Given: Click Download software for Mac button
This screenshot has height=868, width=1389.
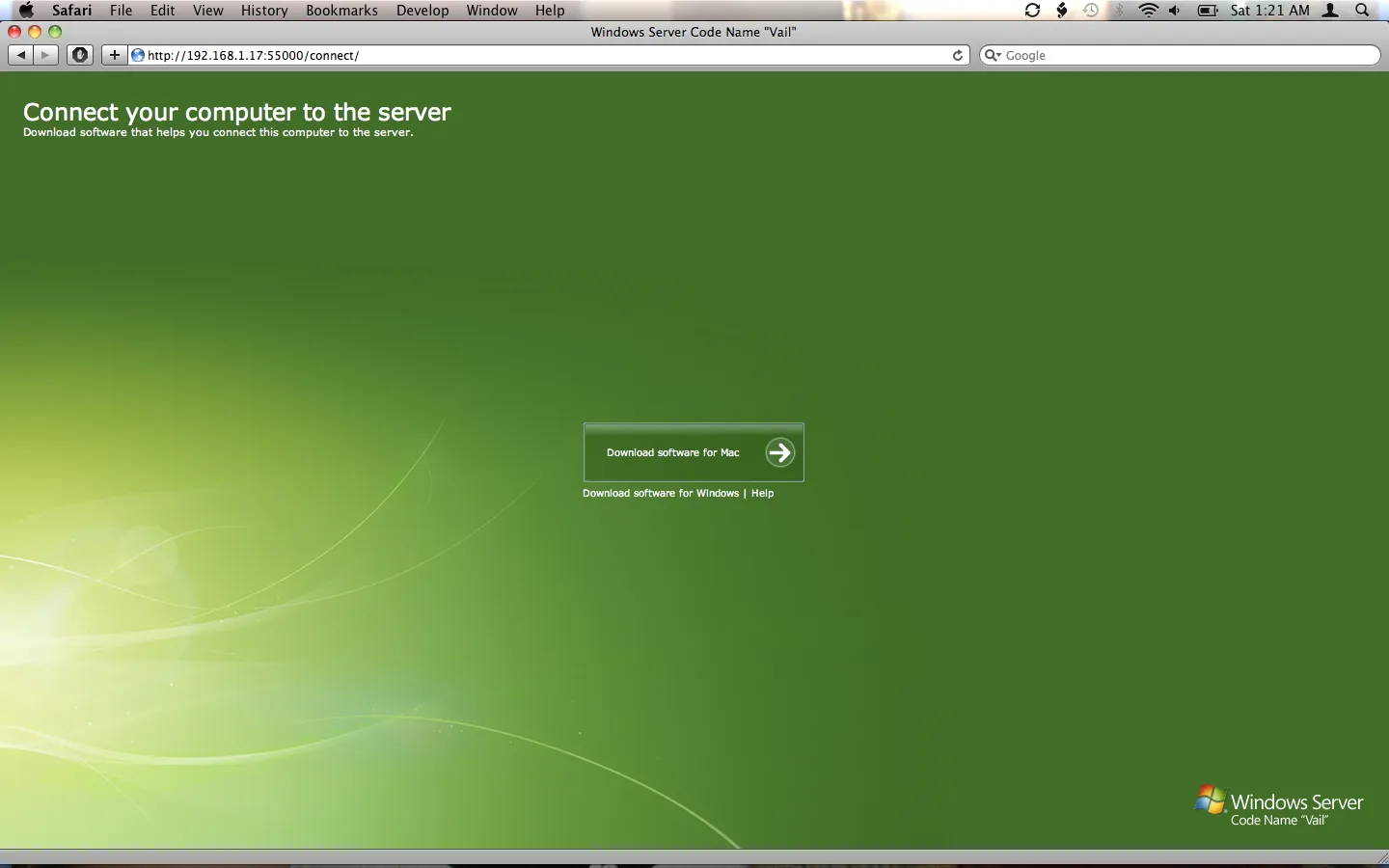Looking at the screenshot, I should click(x=694, y=452).
